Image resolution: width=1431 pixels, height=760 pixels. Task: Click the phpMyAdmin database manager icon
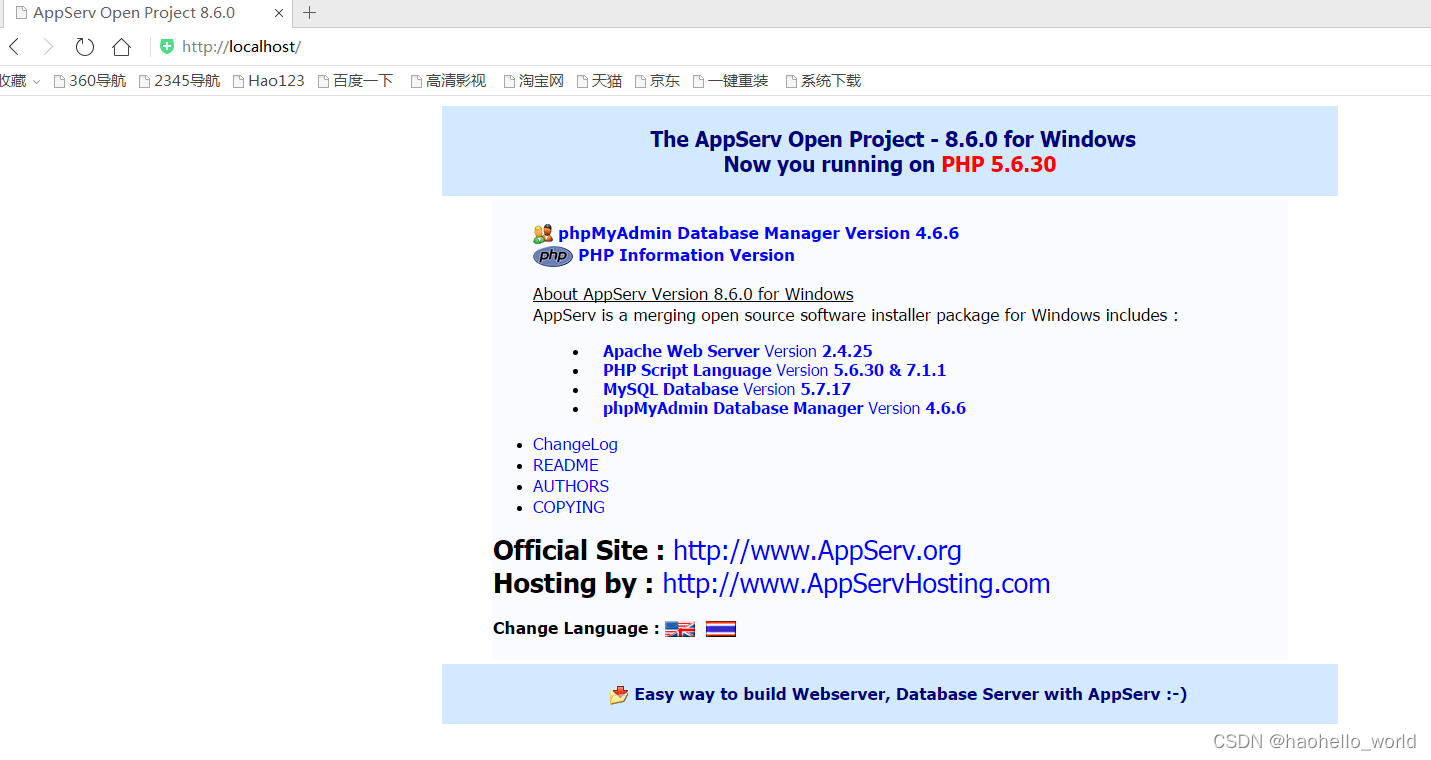click(x=543, y=232)
